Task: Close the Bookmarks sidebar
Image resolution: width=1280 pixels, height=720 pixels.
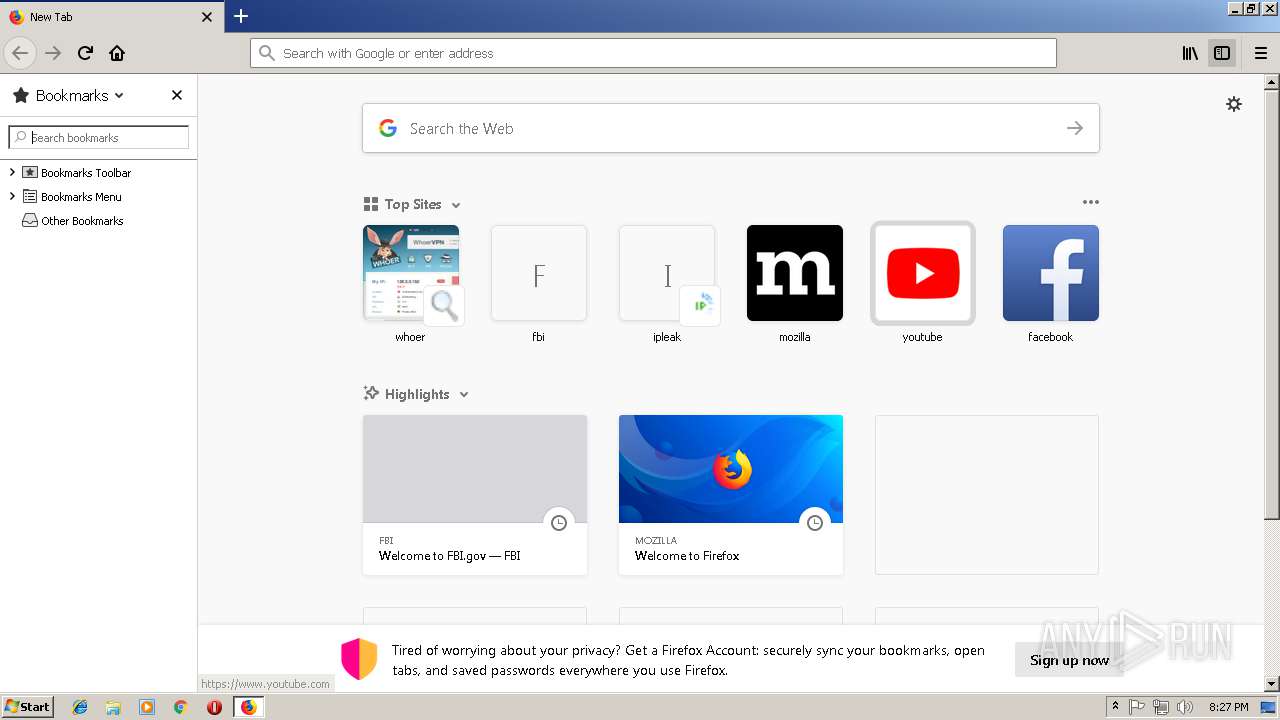Action: (x=177, y=95)
